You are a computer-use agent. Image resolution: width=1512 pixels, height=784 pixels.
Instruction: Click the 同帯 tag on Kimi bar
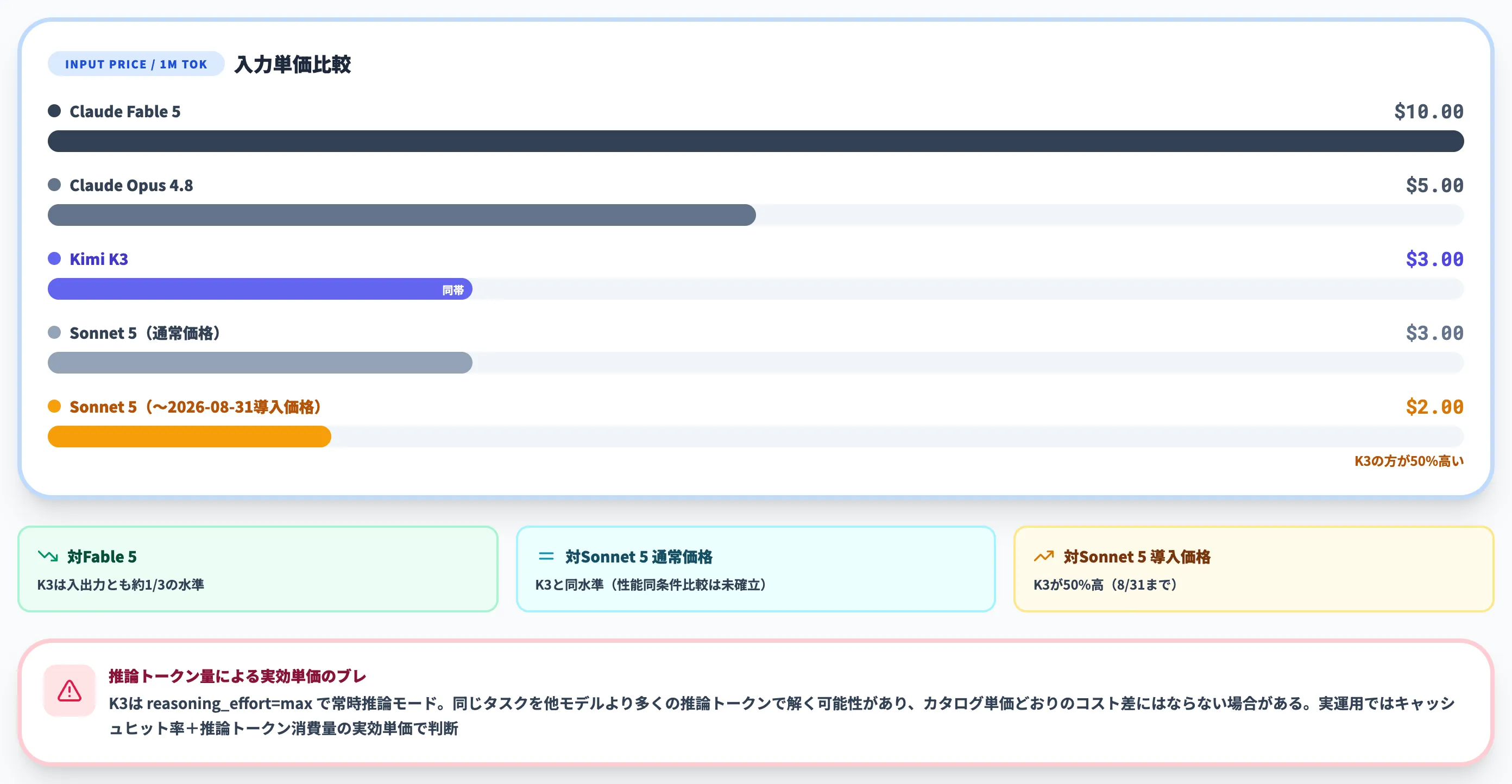click(x=452, y=290)
